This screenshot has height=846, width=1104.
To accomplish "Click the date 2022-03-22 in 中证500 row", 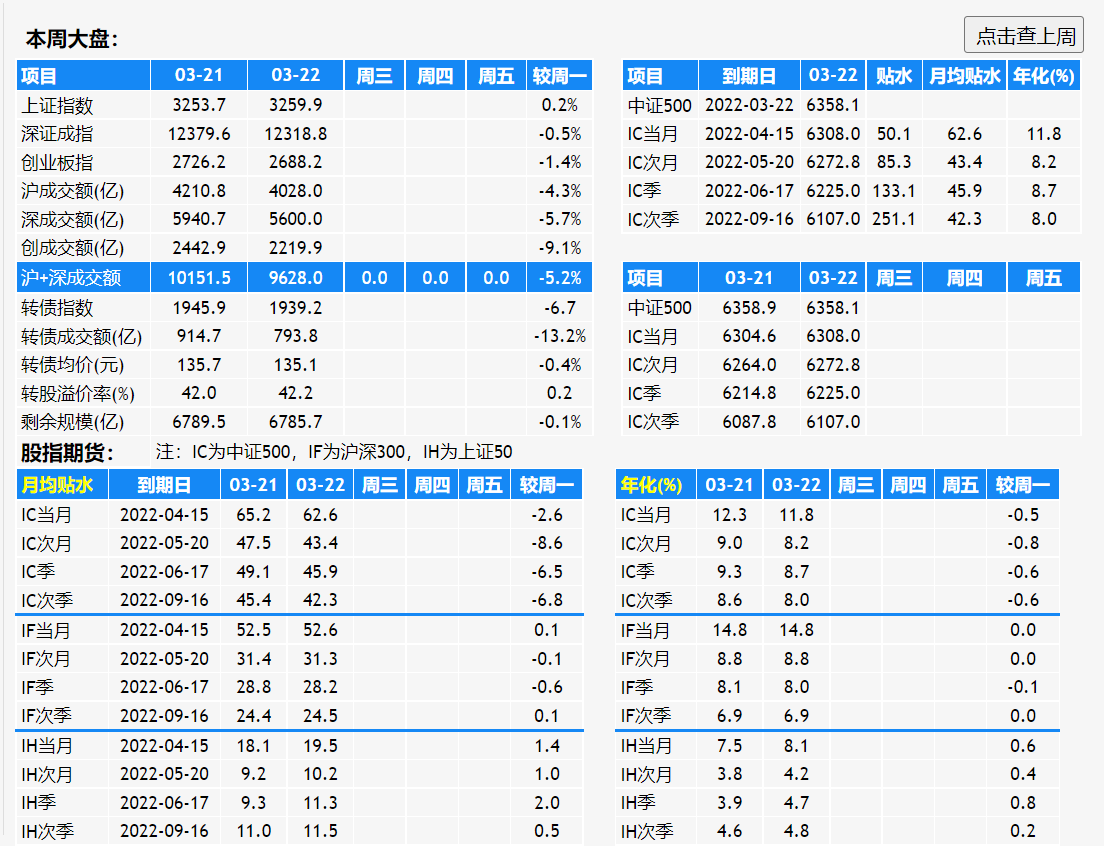I will tap(749, 105).
